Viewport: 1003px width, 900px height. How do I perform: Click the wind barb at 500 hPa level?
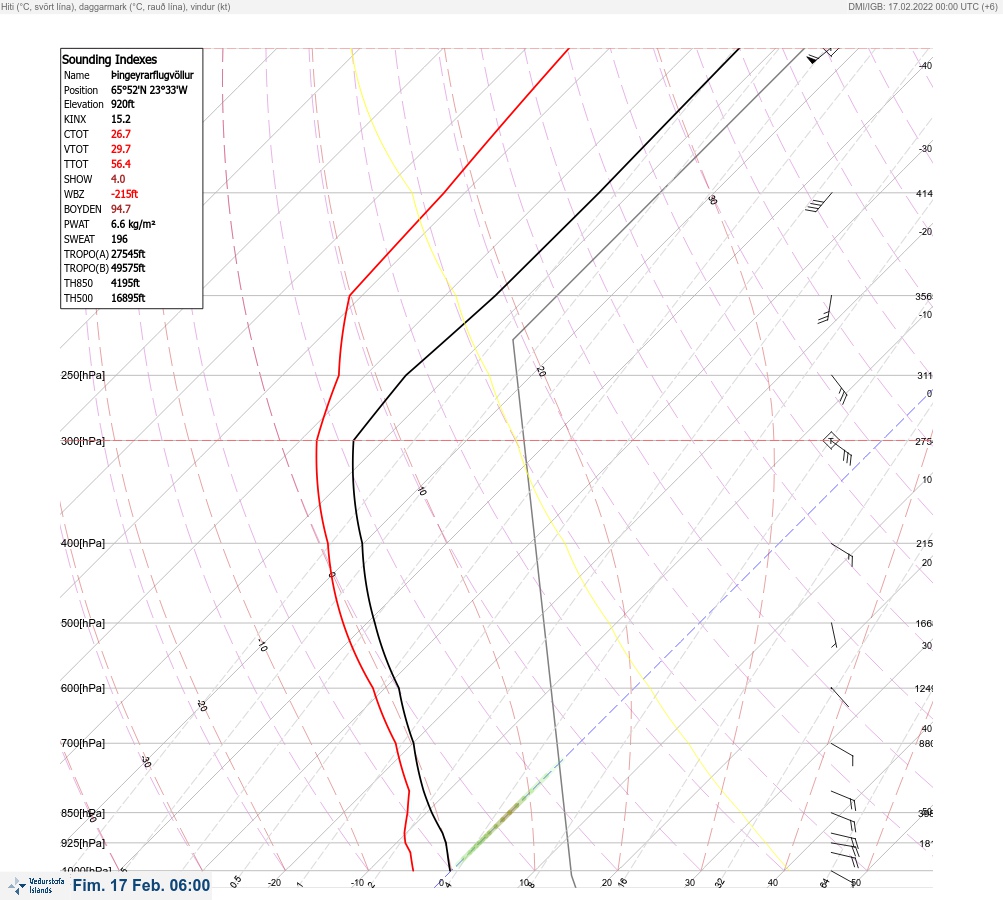coord(833,635)
